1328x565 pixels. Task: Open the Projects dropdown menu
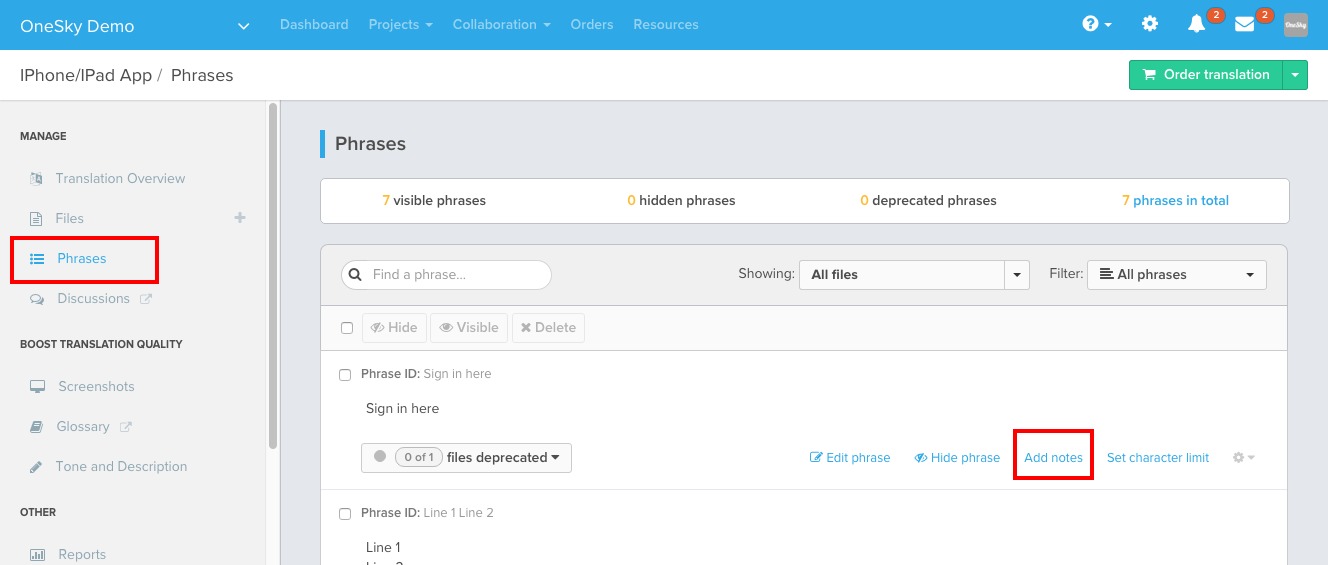[x=400, y=24]
